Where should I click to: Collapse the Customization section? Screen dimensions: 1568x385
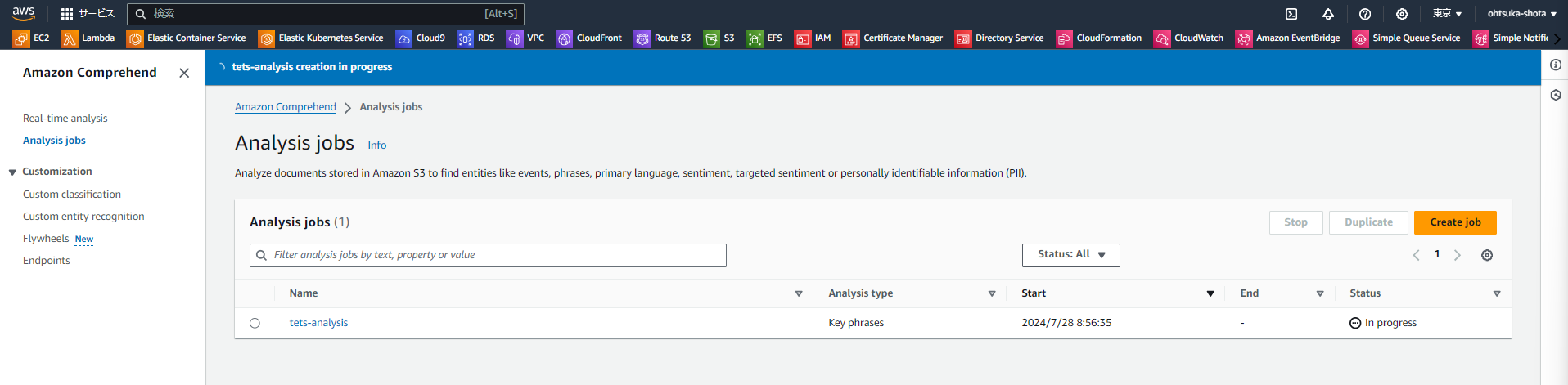coord(12,172)
